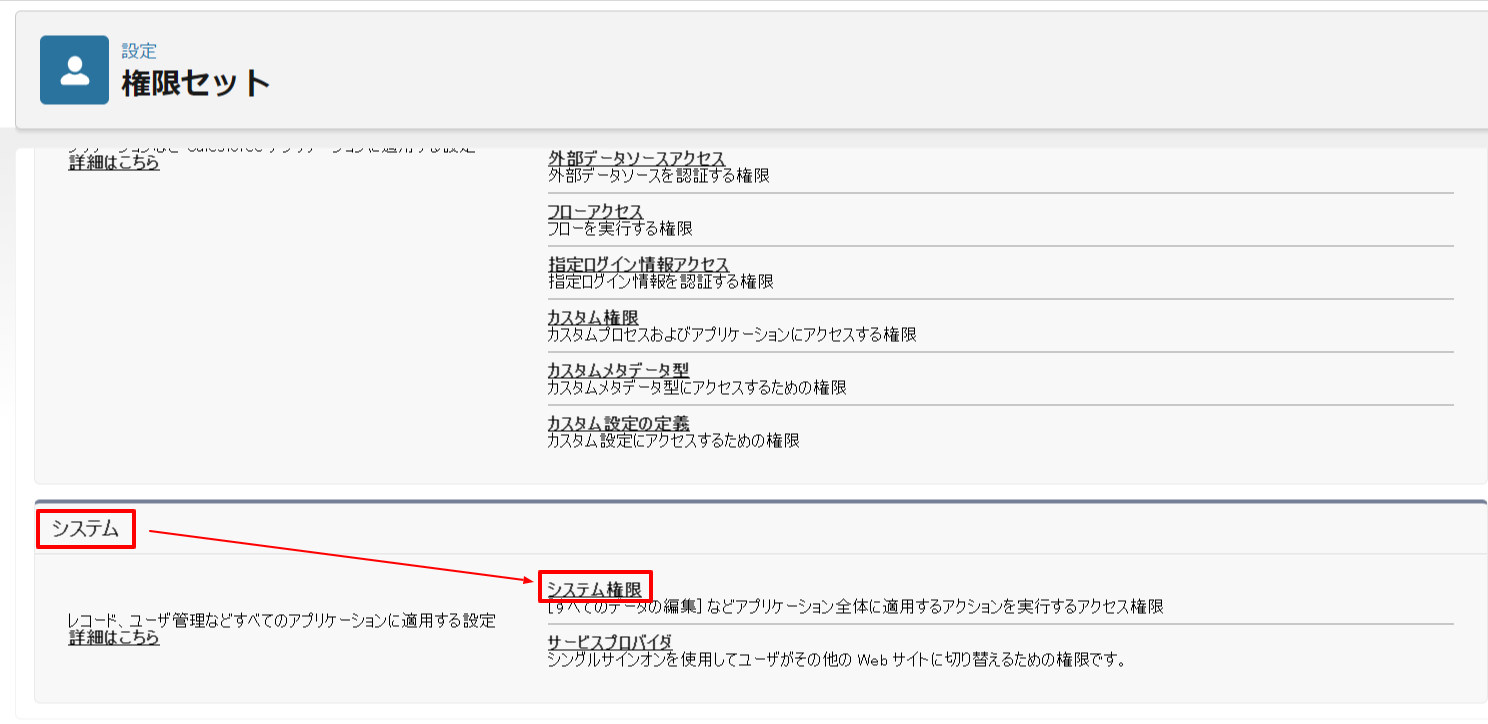Click 詳細はこちら link in システム section
This screenshot has height=724, width=1488.
click(114, 638)
